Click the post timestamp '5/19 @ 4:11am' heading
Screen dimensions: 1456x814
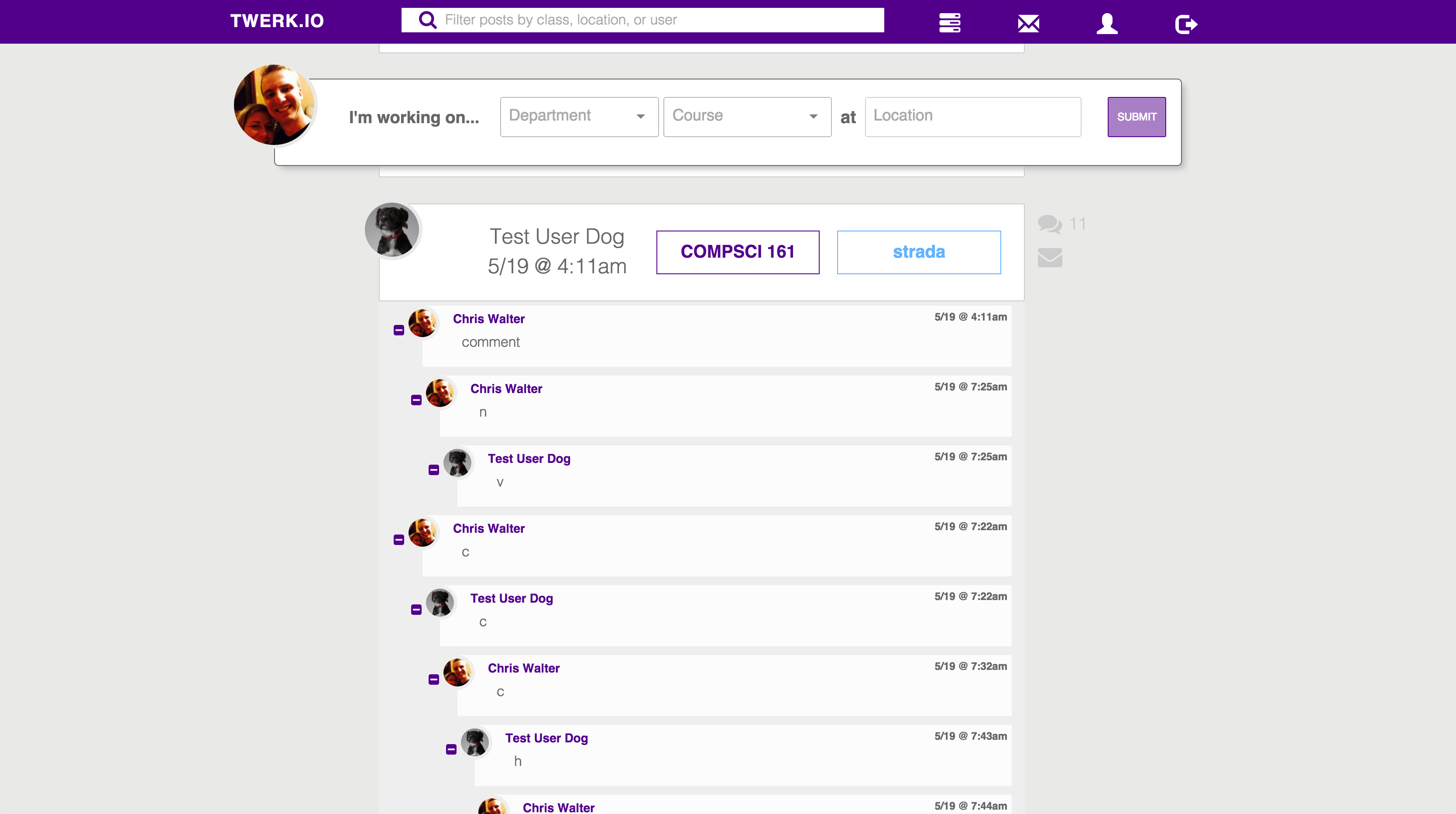(557, 266)
